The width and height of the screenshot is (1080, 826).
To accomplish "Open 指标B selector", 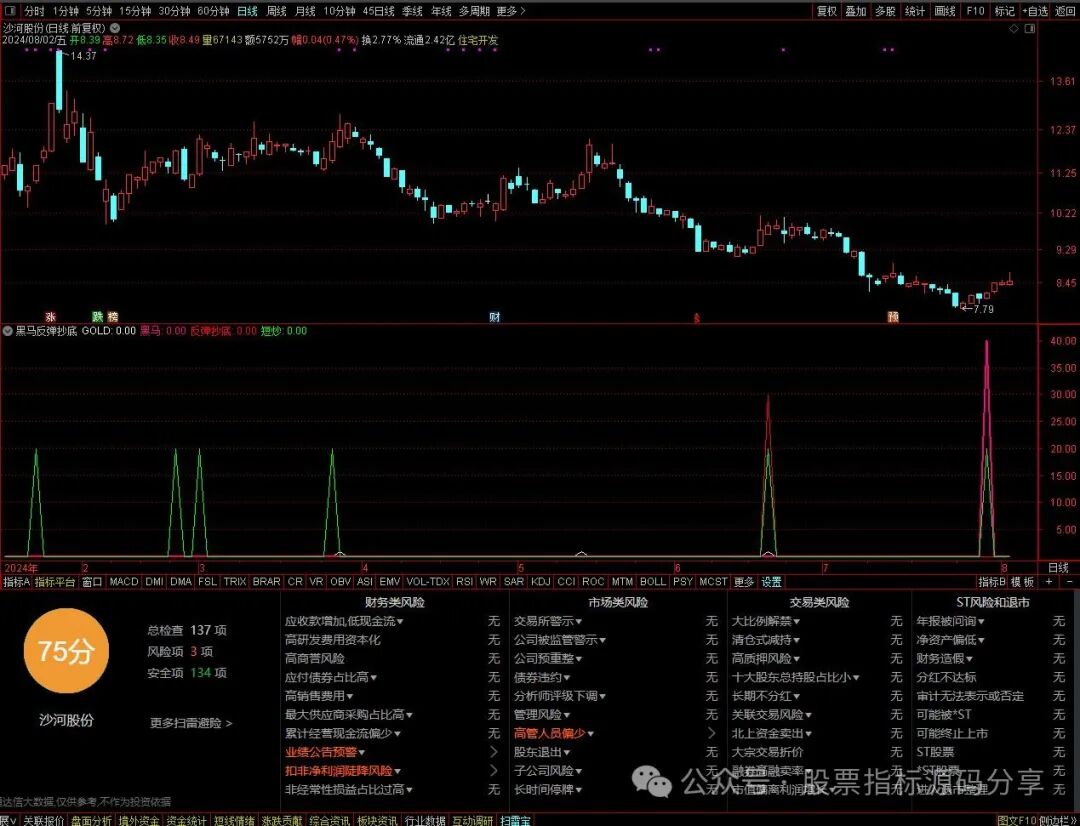I will 992,581.
